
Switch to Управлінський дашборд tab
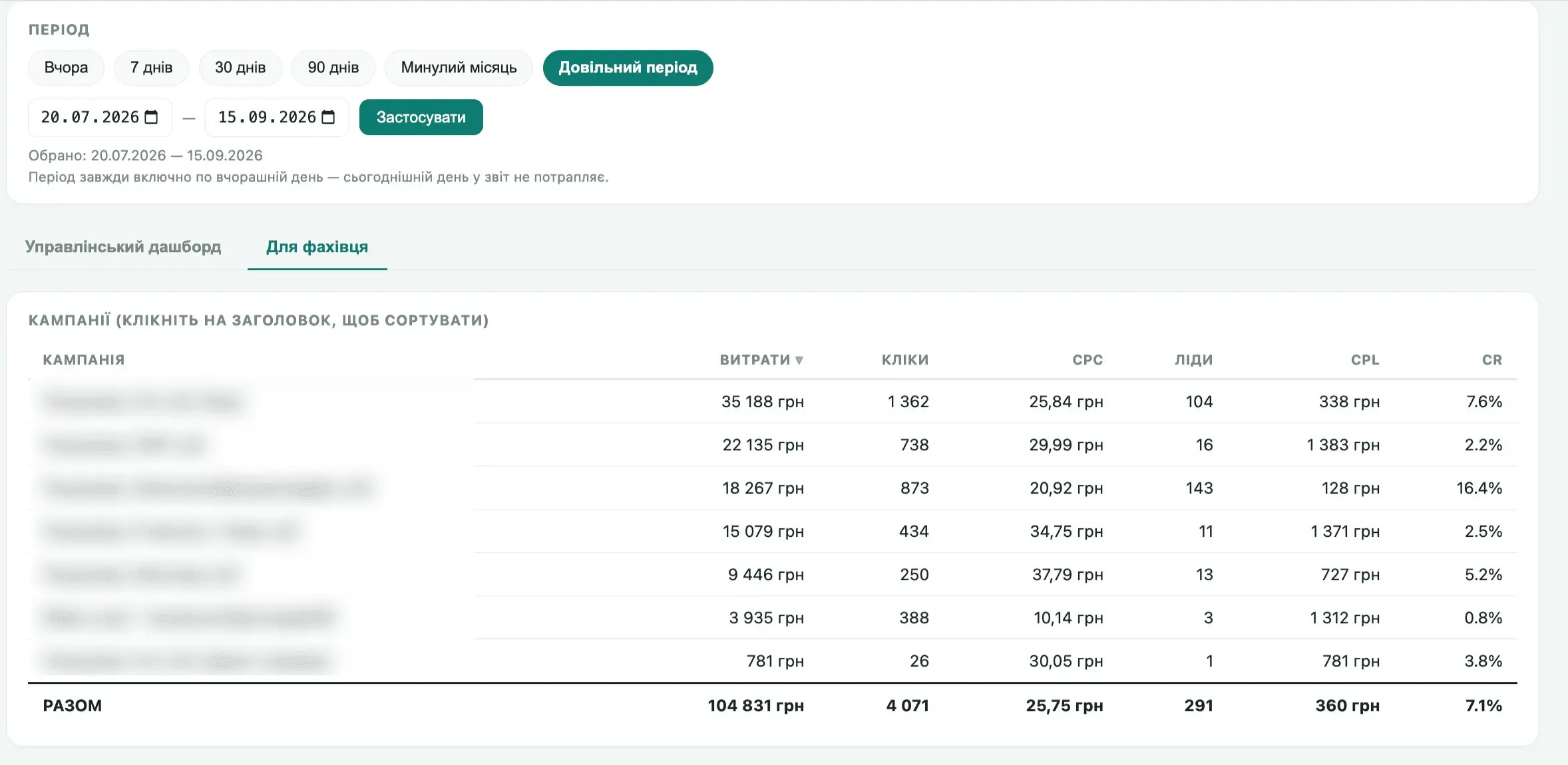123,247
